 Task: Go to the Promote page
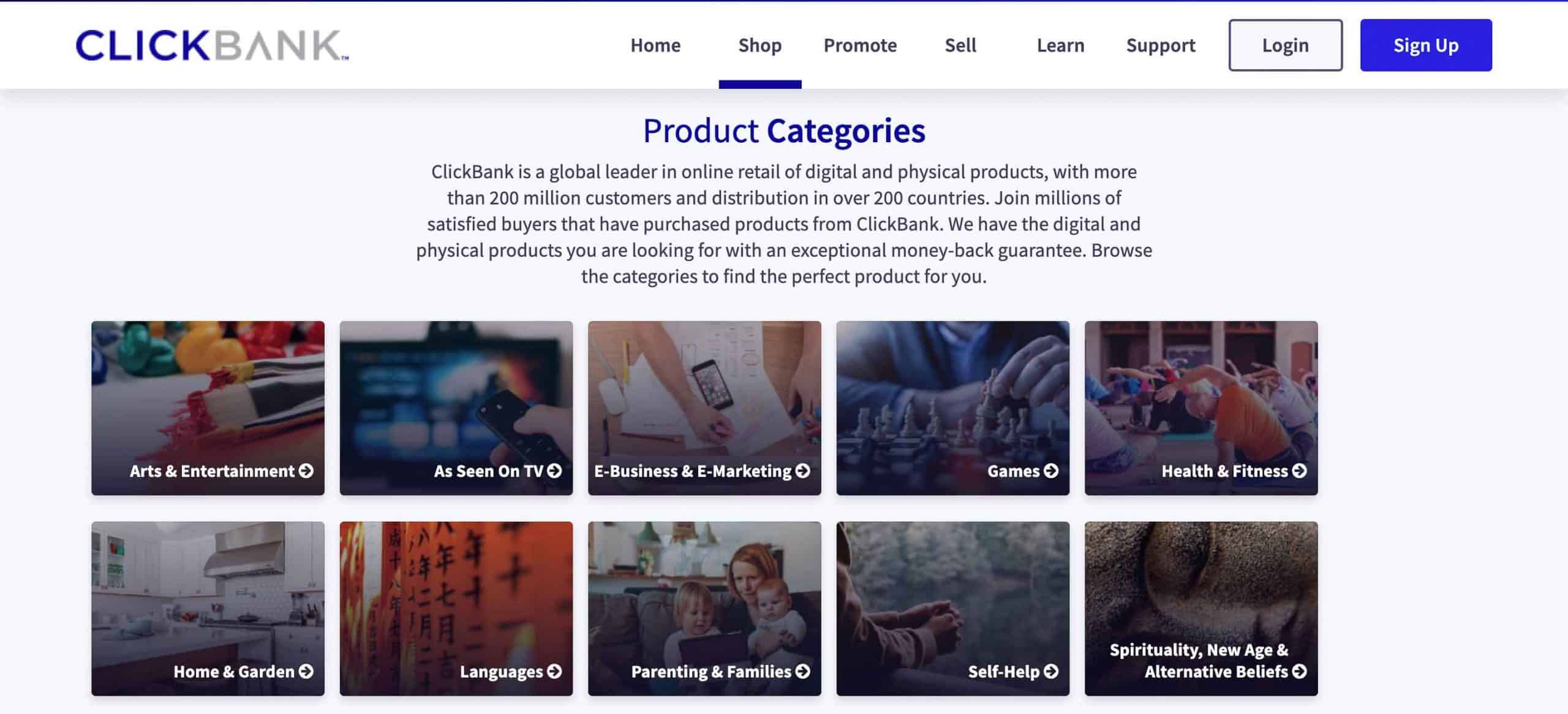pyautogui.click(x=860, y=45)
